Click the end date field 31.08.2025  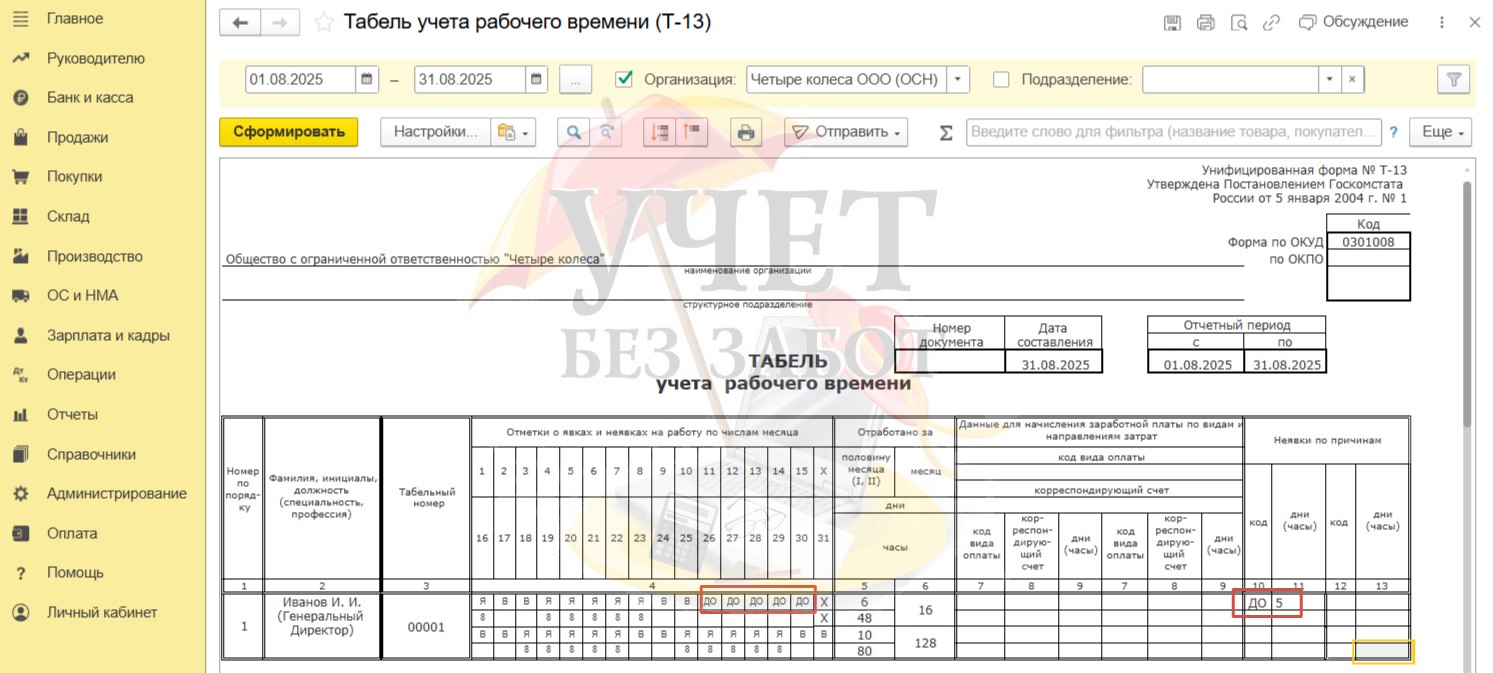click(470, 79)
